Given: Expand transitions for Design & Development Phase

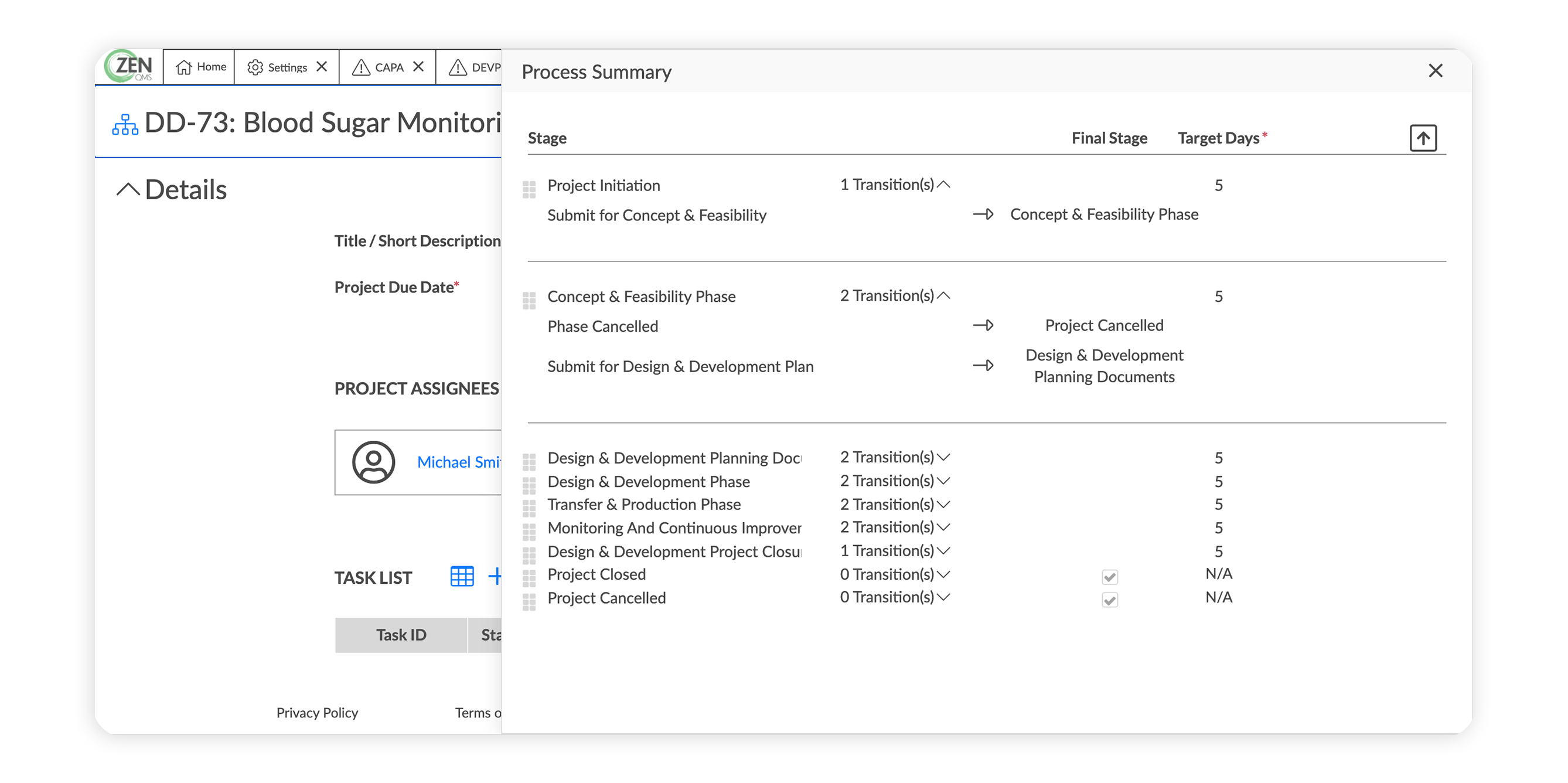Looking at the screenshot, I should (x=943, y=481).
